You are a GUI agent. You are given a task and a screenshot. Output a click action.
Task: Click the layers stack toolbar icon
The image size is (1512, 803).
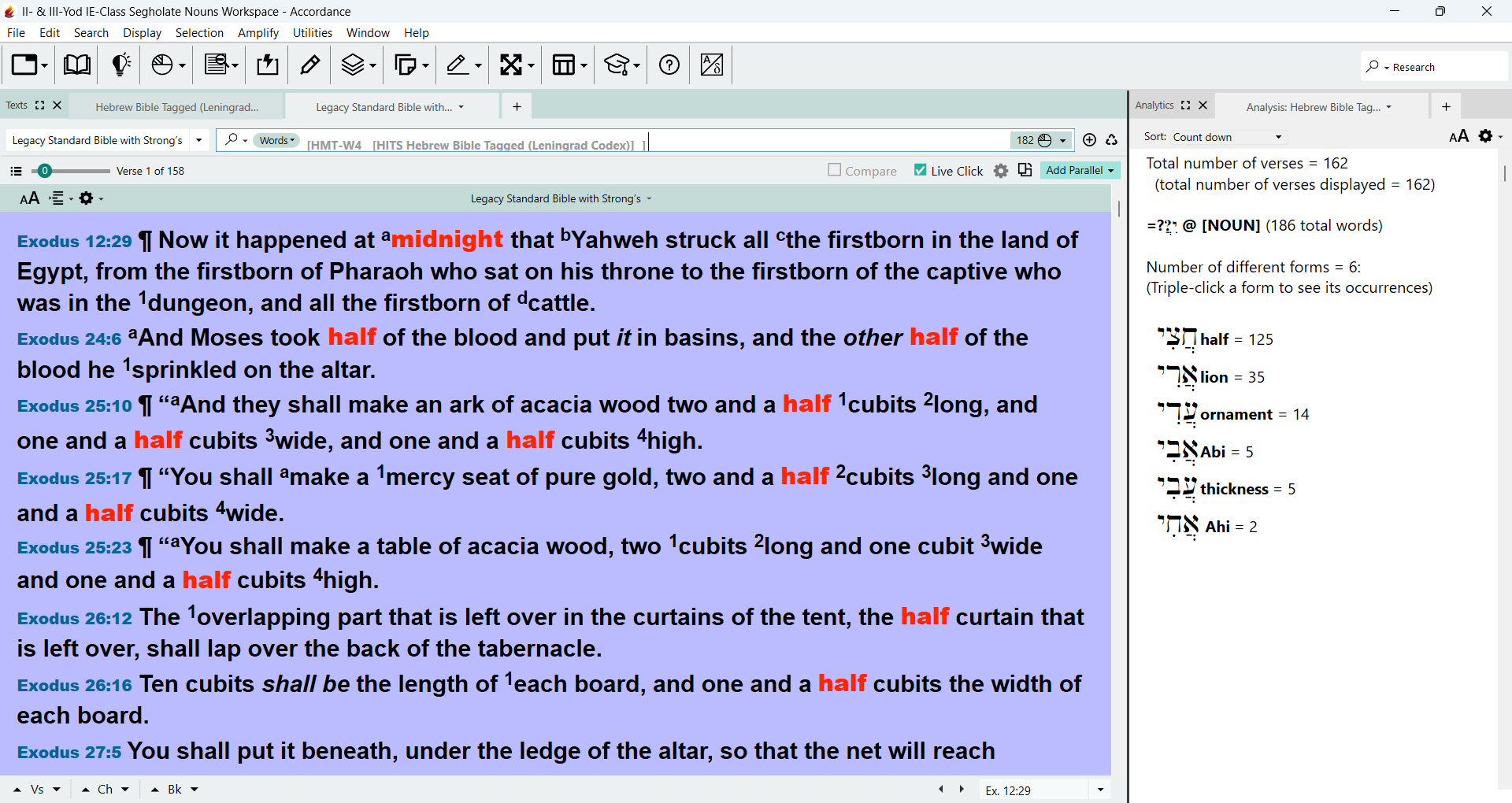coord(352,65)
